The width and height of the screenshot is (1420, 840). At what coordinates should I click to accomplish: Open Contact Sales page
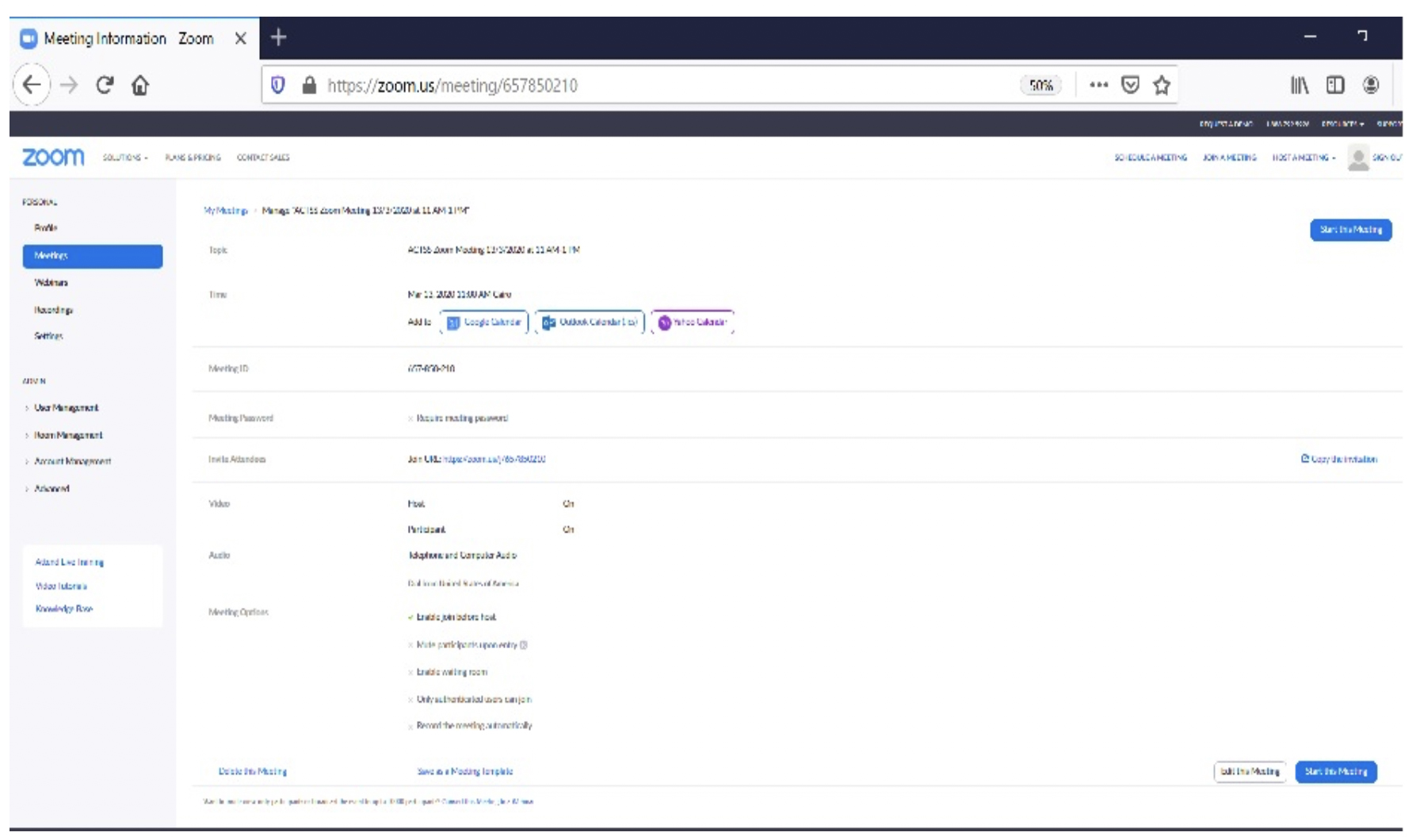(263, 157)
